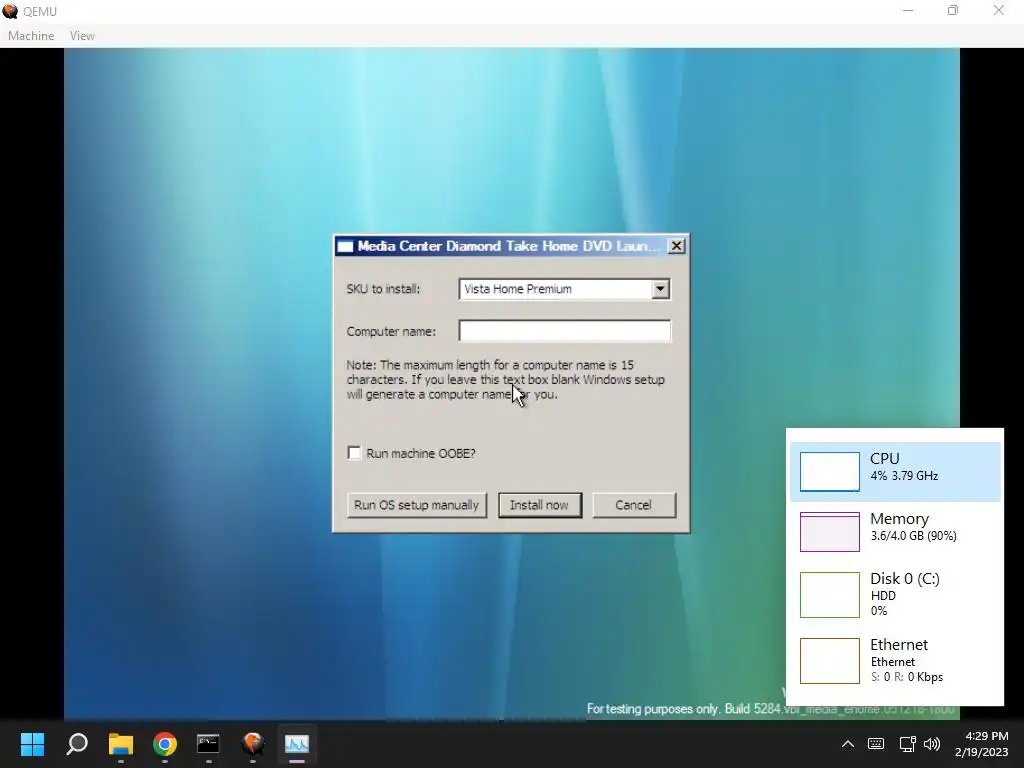Click the Install now button
The width and height of the screenshot is (1024, 768).
pos(539,505)
